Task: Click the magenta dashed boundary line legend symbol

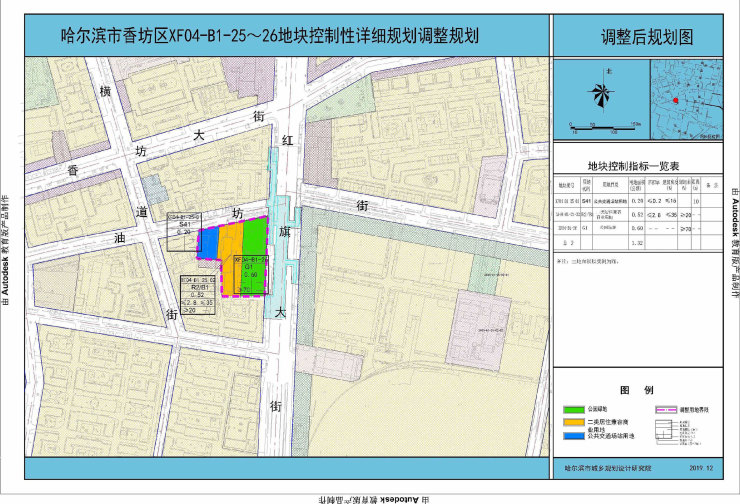Action: (x=667, y=409)
